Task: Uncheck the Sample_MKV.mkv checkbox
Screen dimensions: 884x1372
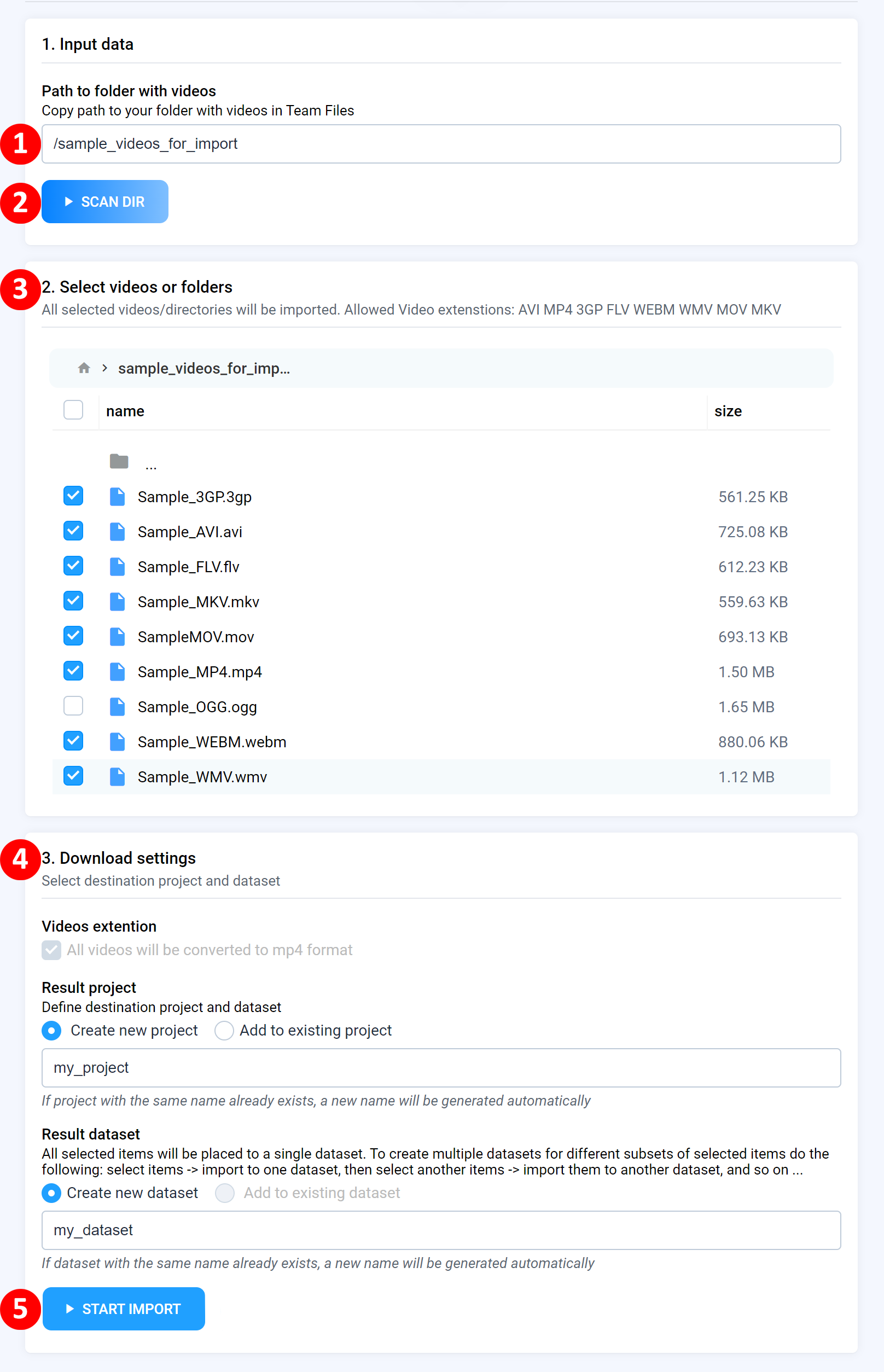Action: [x=73, y=601]
